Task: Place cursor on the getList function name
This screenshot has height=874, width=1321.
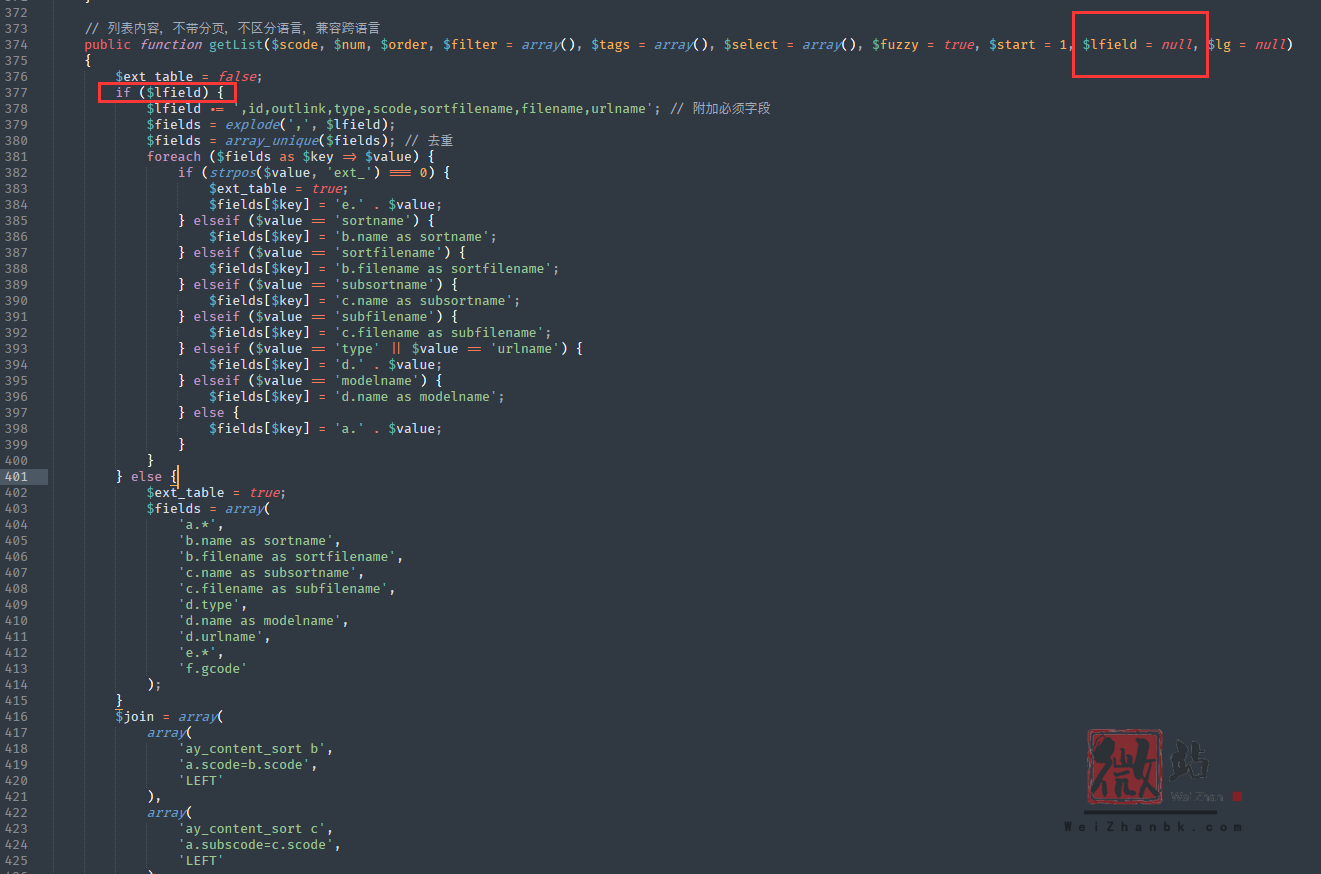Action: coord(233,45)
